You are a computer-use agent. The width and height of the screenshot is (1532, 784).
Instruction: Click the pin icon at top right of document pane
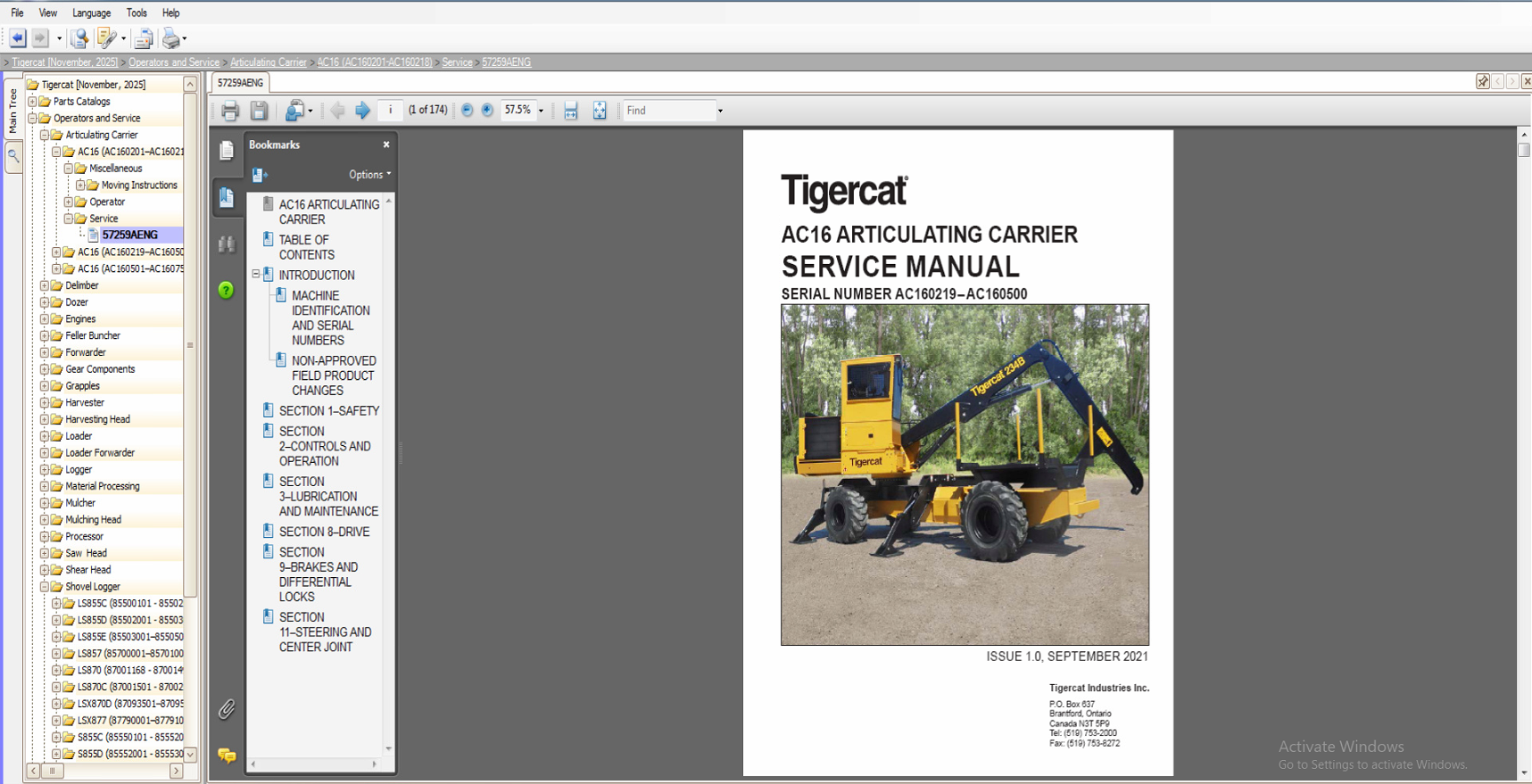pos(1483,81)
